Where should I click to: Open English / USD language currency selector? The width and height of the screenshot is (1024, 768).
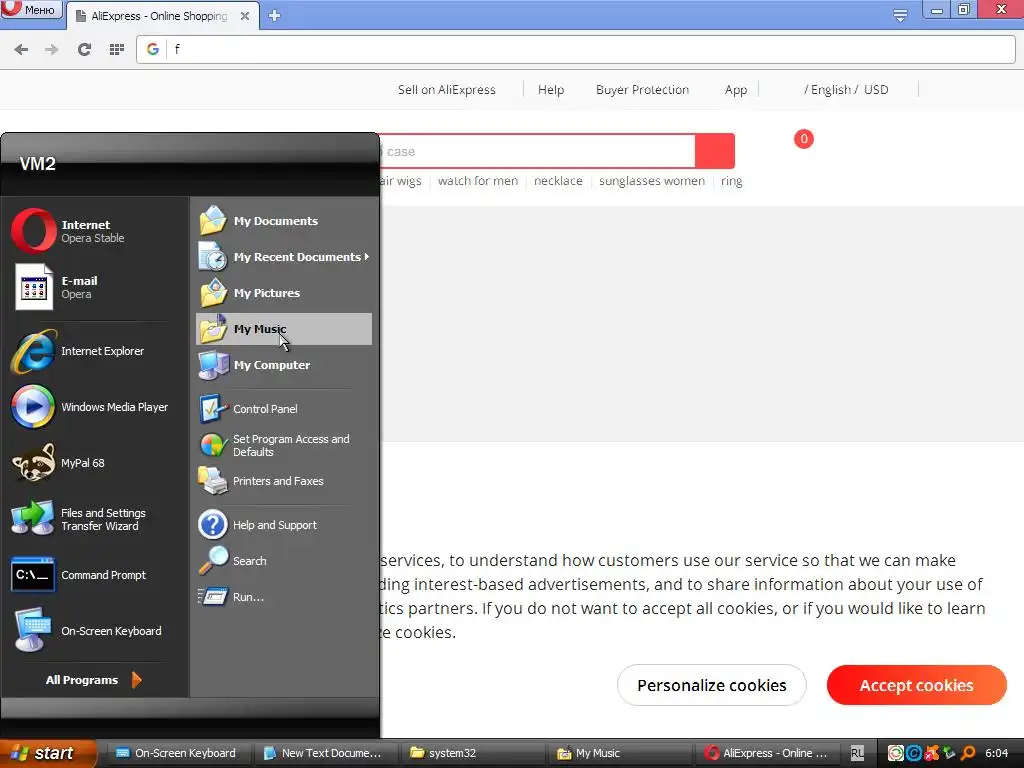click(x=846, y=89)
